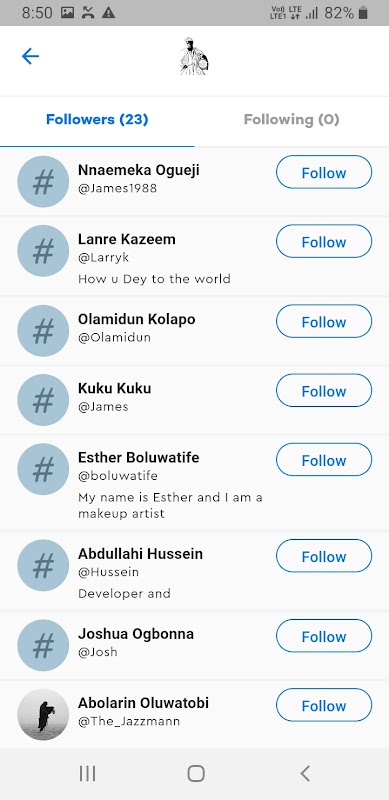The height and width of the screenshot is (800, 389).
Task: Open Abolarin Oluwatobi's profile photo
Action: point(43,714)
